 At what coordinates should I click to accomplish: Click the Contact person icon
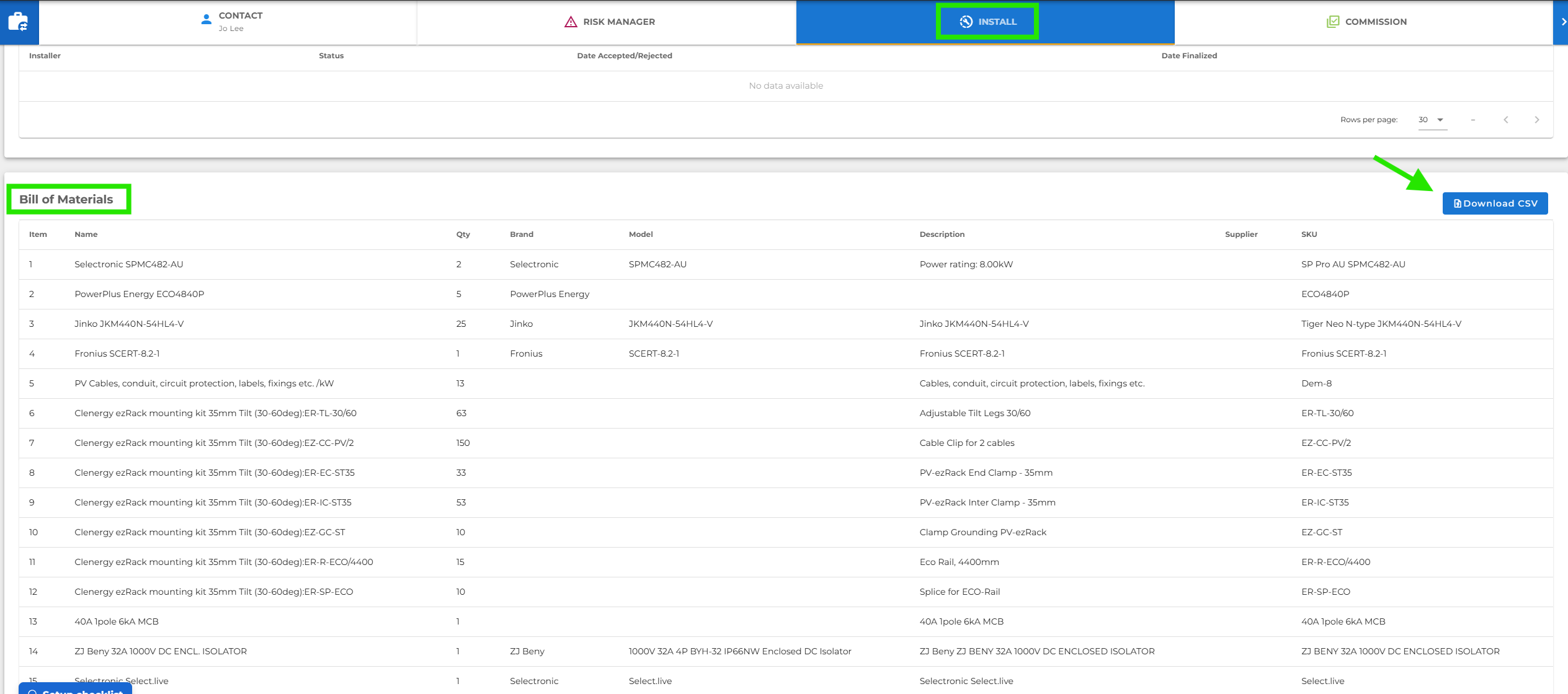[207, 19]
